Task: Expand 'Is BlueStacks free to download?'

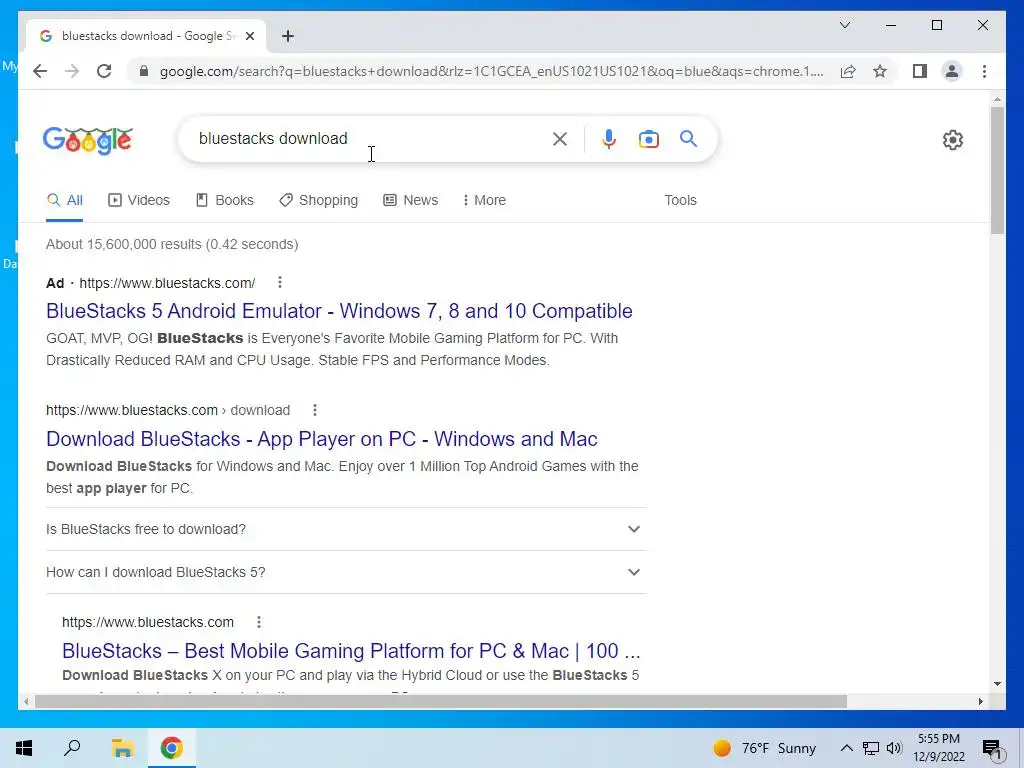Action: click(345, 529)
